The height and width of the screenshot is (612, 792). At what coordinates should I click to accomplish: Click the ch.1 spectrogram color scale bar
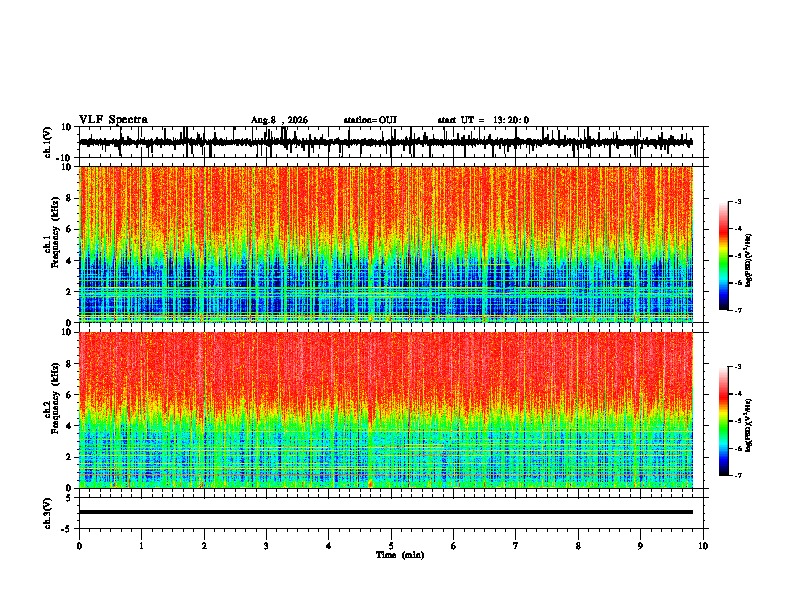724,256
